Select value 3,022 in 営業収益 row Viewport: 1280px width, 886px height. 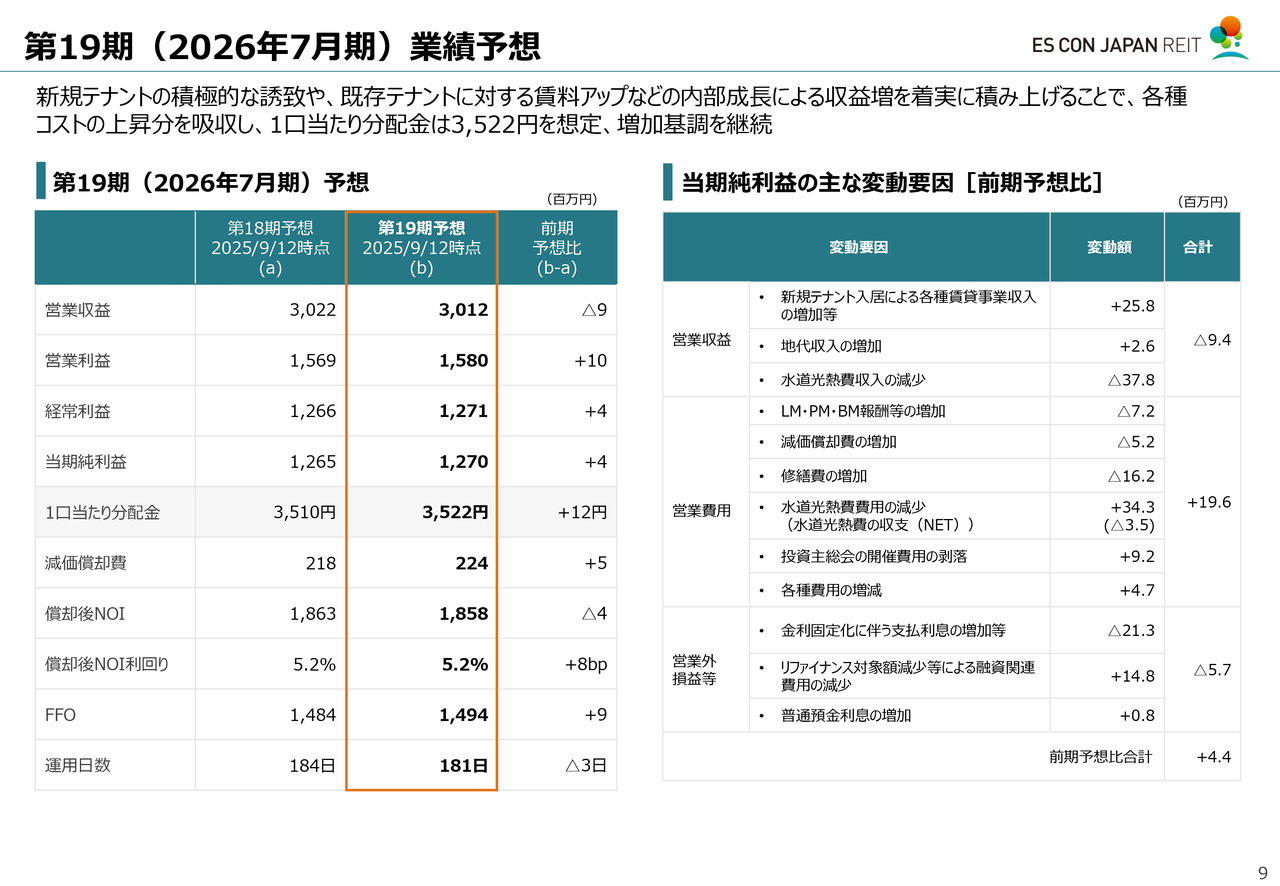pyautogui.click(x=313, y=310)
